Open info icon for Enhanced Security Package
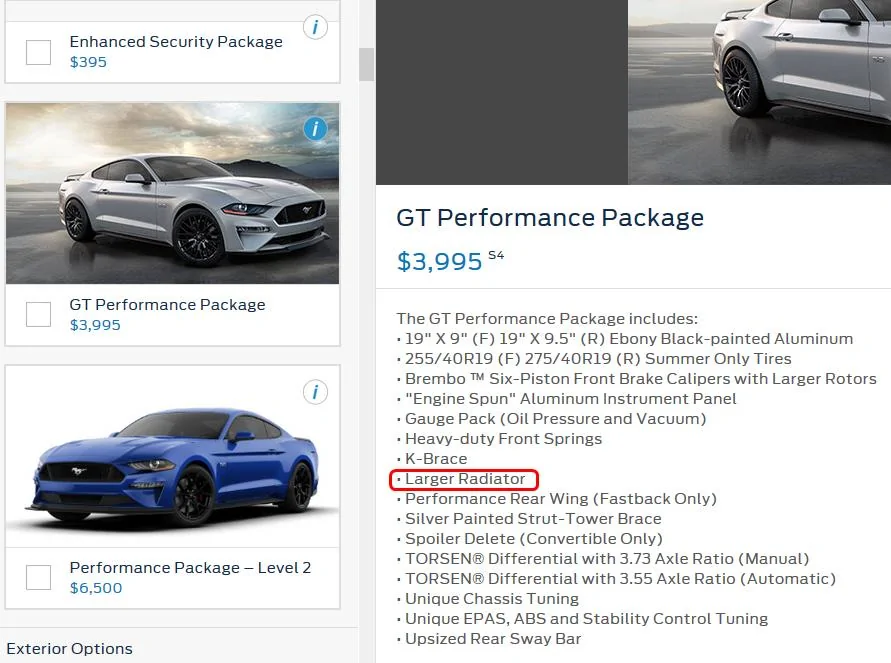891x663 pixels. pyautogui.click(x=315, y=27)
